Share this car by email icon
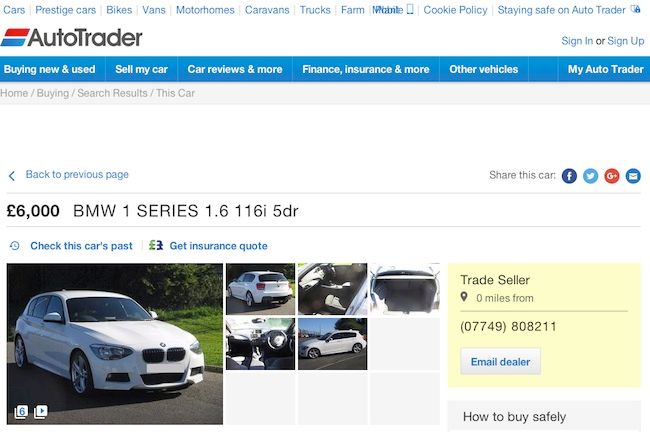This screenshot has height=432, width=650. click(633, 176)
